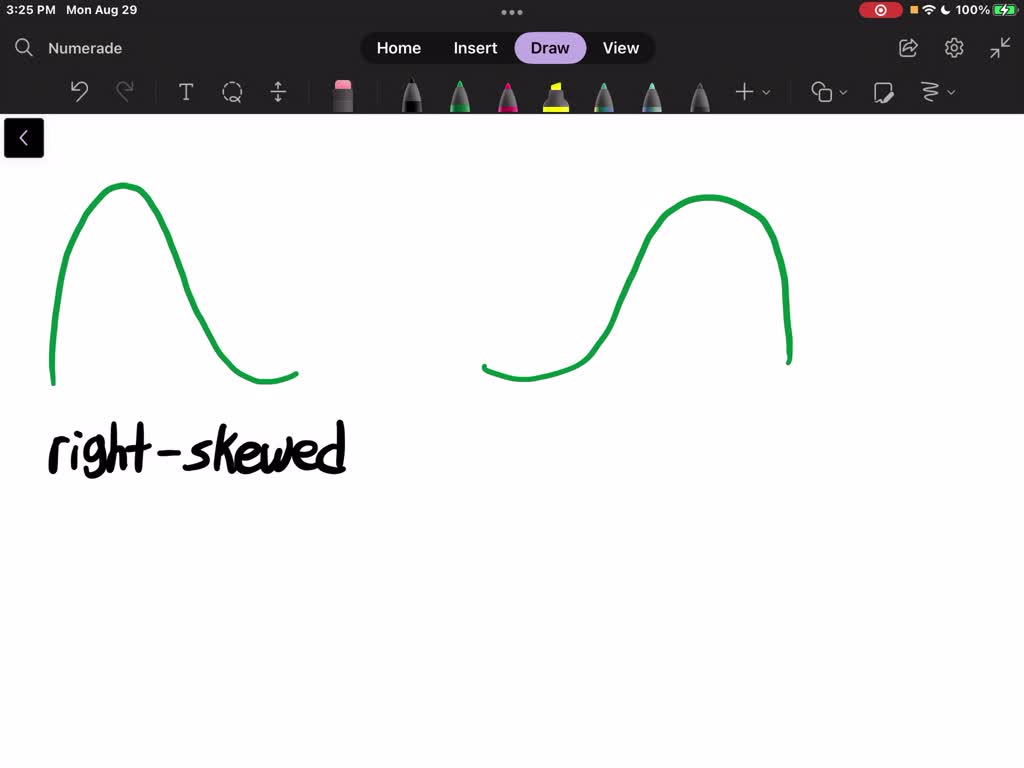Redo the last action
This screenshot has width=1024, height=768.
coord(125,91)
